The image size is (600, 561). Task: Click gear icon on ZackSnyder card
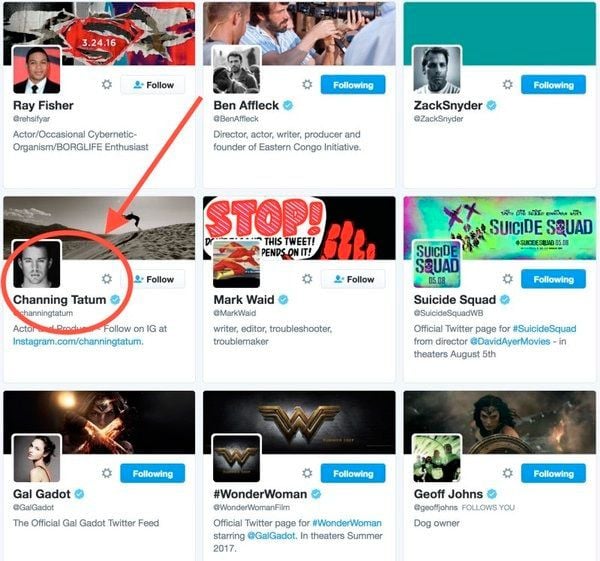[507, 85]
